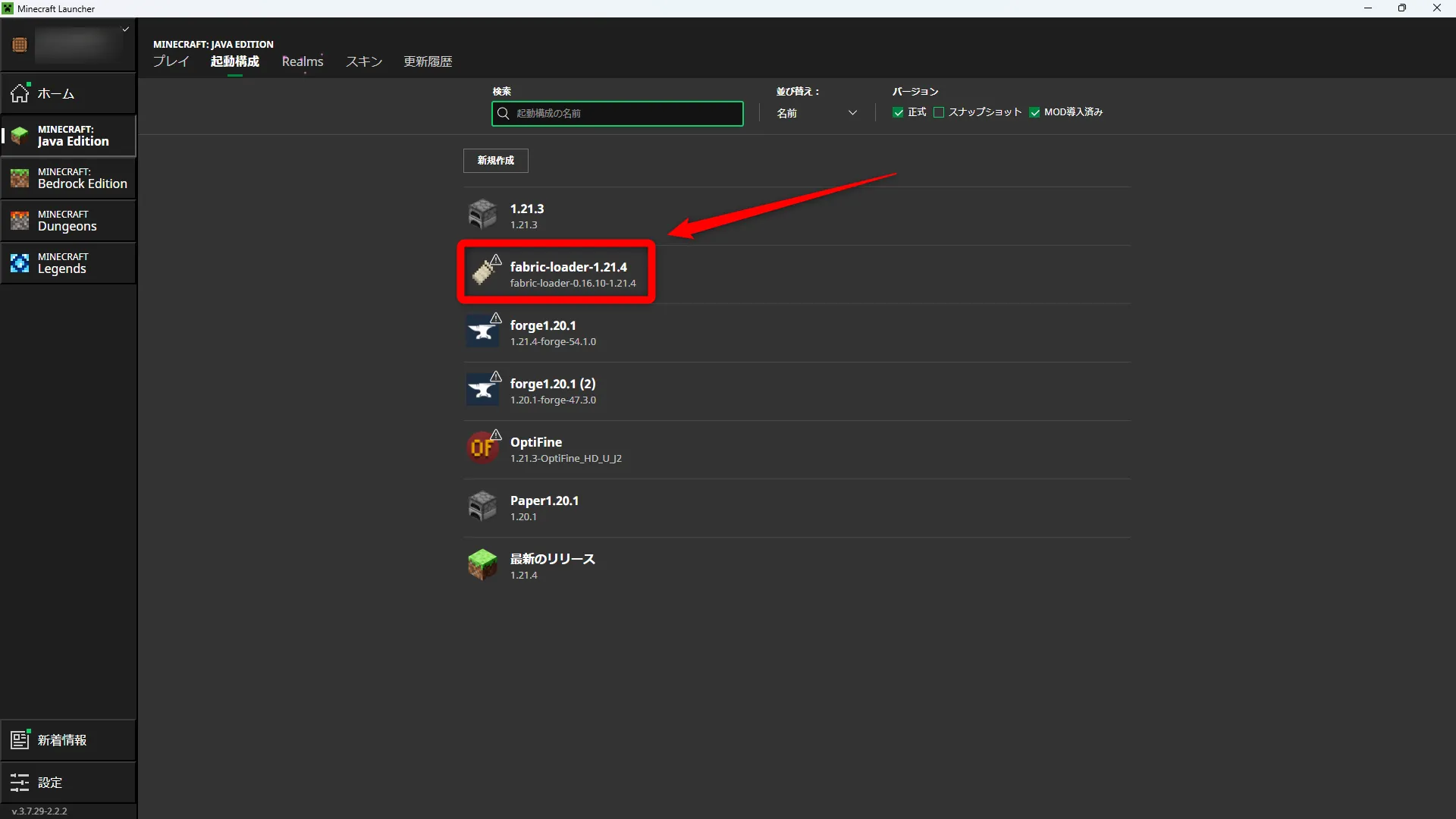Image resolution: width=1456 pixels, height=819 pixels.
Task: Open the 更新履歴 tab
Action: (428, 61)
